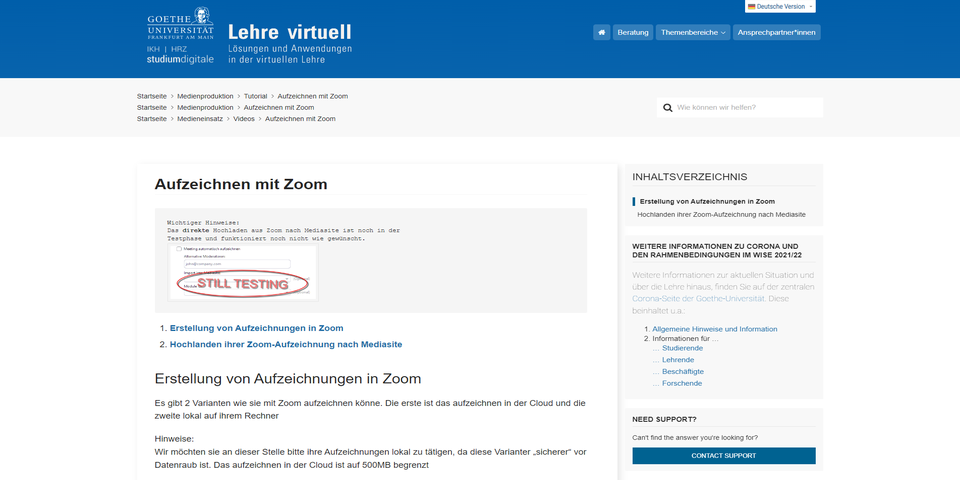Select sidebar entry 'Erstellung von Aufzeichnungen in Zoom'
Image resolution: width=960 pixels, height=480 pixels.
[x=707, y=201]
